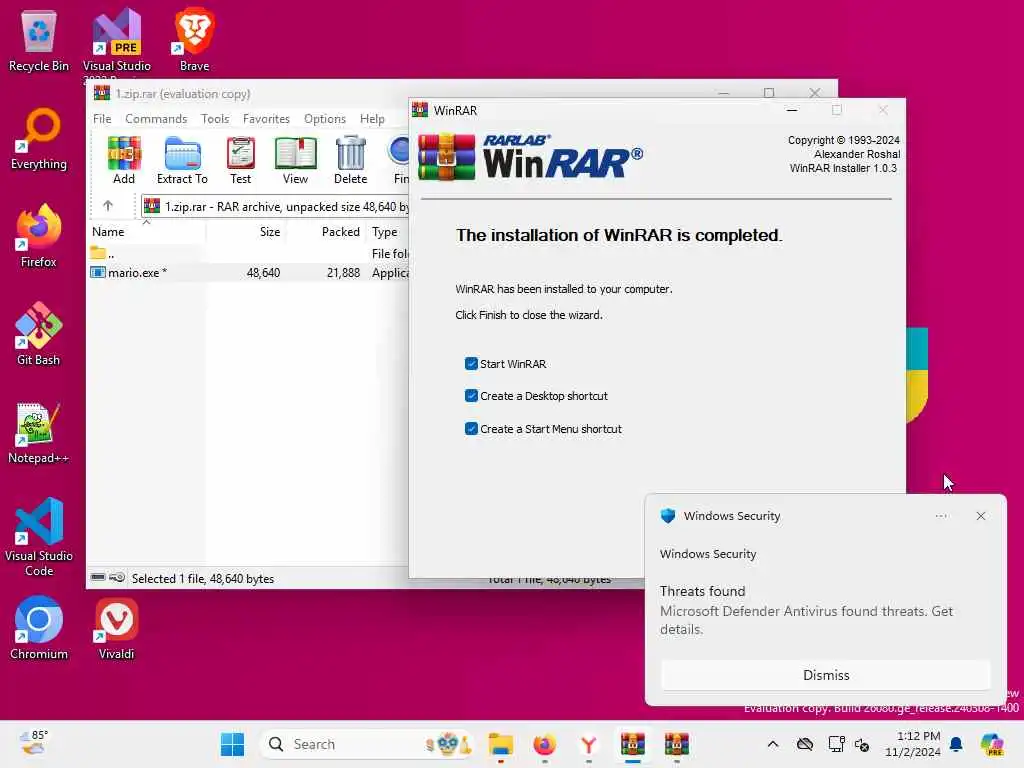This screenshot has height=768, width=1024.
Task: Open Firefox desktop shortcut
Action: tap(39, 236)
